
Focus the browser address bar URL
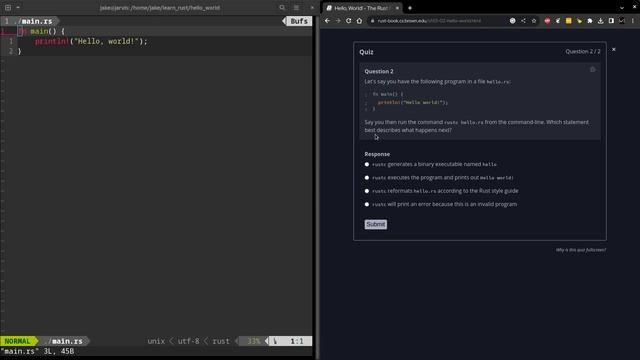(429, 21)
